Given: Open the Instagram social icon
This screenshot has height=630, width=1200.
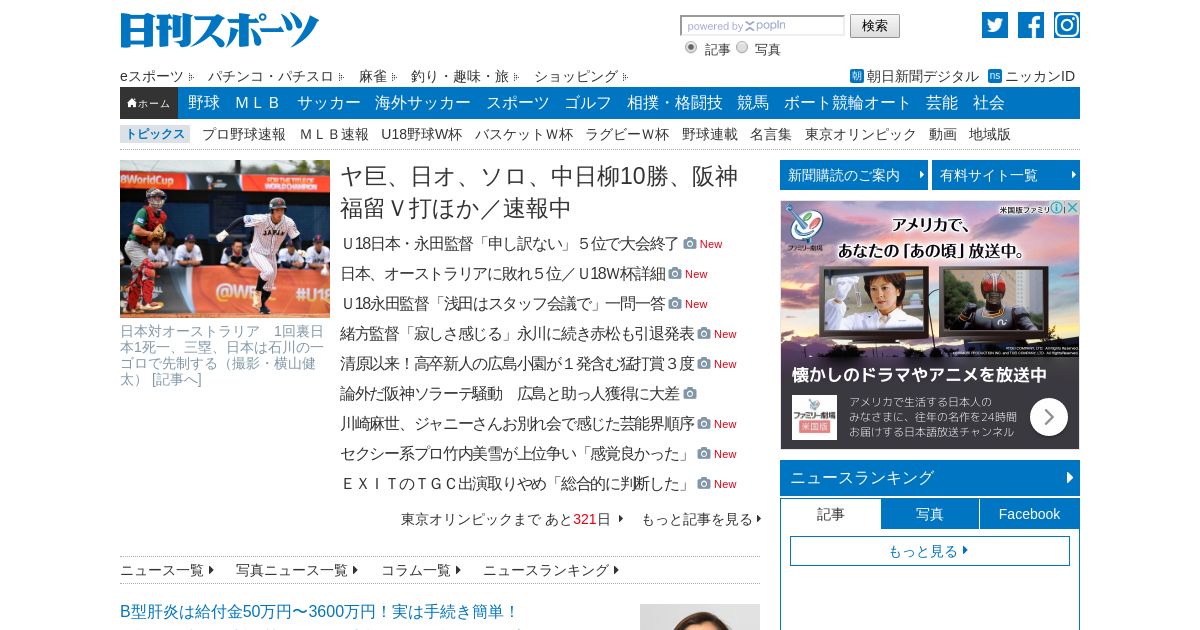Looking at the screenshot, I should click(1067, 25).
